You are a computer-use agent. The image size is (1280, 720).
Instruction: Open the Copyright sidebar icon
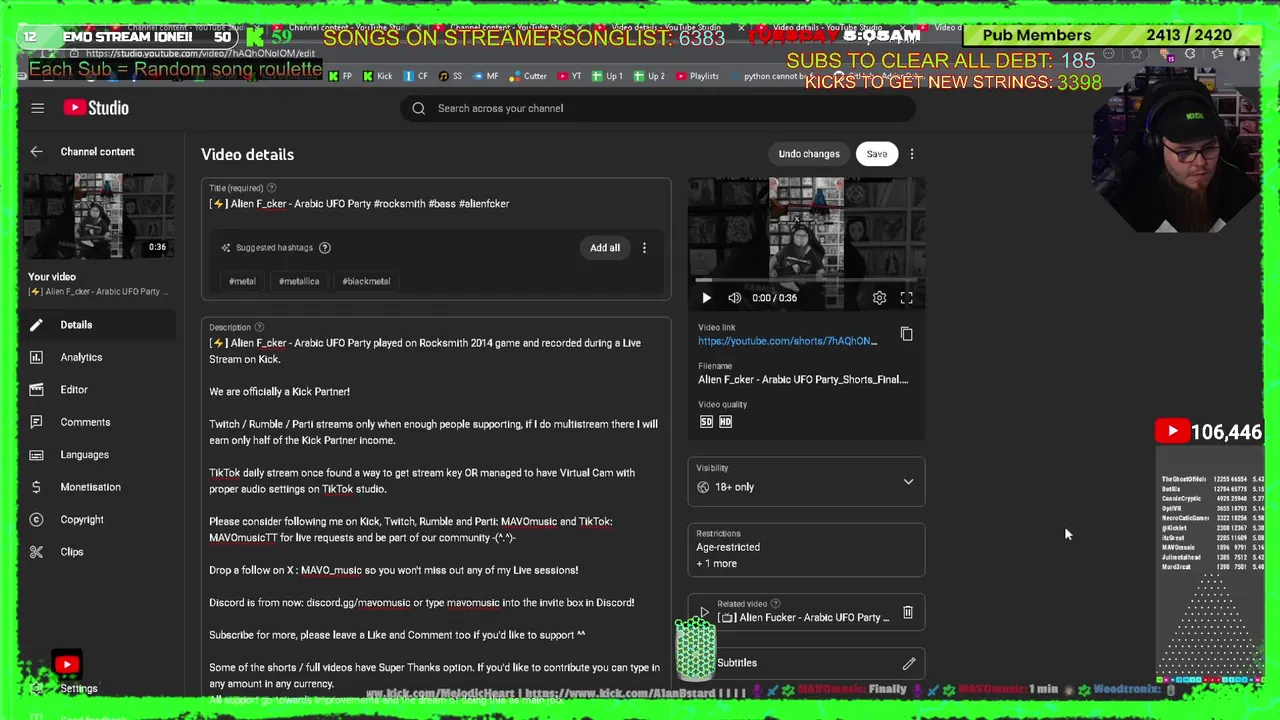tap(36, 520)
